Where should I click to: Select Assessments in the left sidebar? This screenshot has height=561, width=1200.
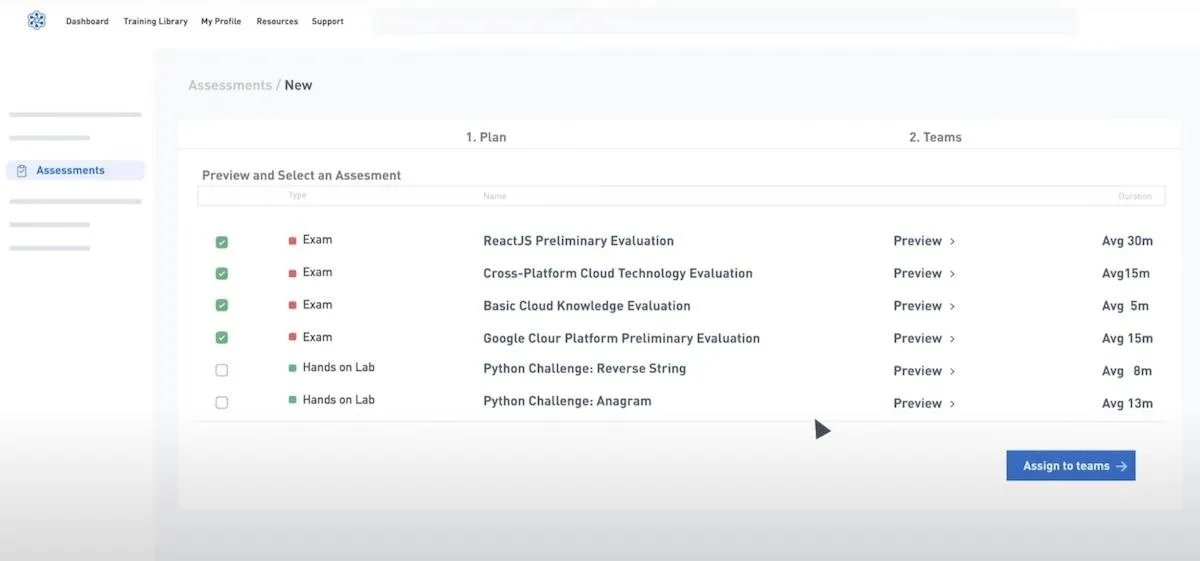tap(75, 171)
